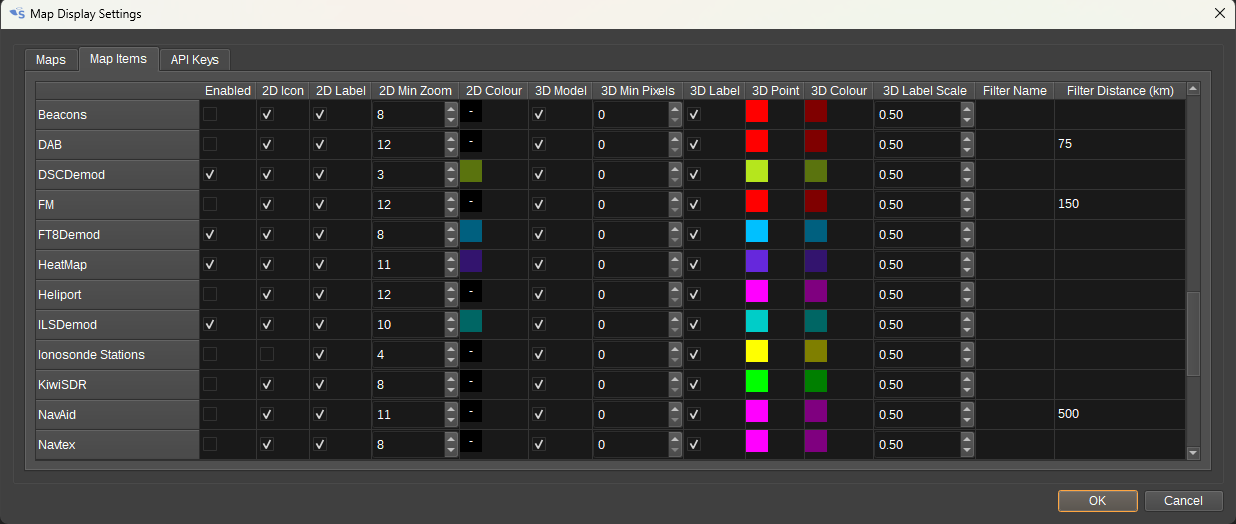
Task: Select the Heliport row header
Action: (118, 295)
